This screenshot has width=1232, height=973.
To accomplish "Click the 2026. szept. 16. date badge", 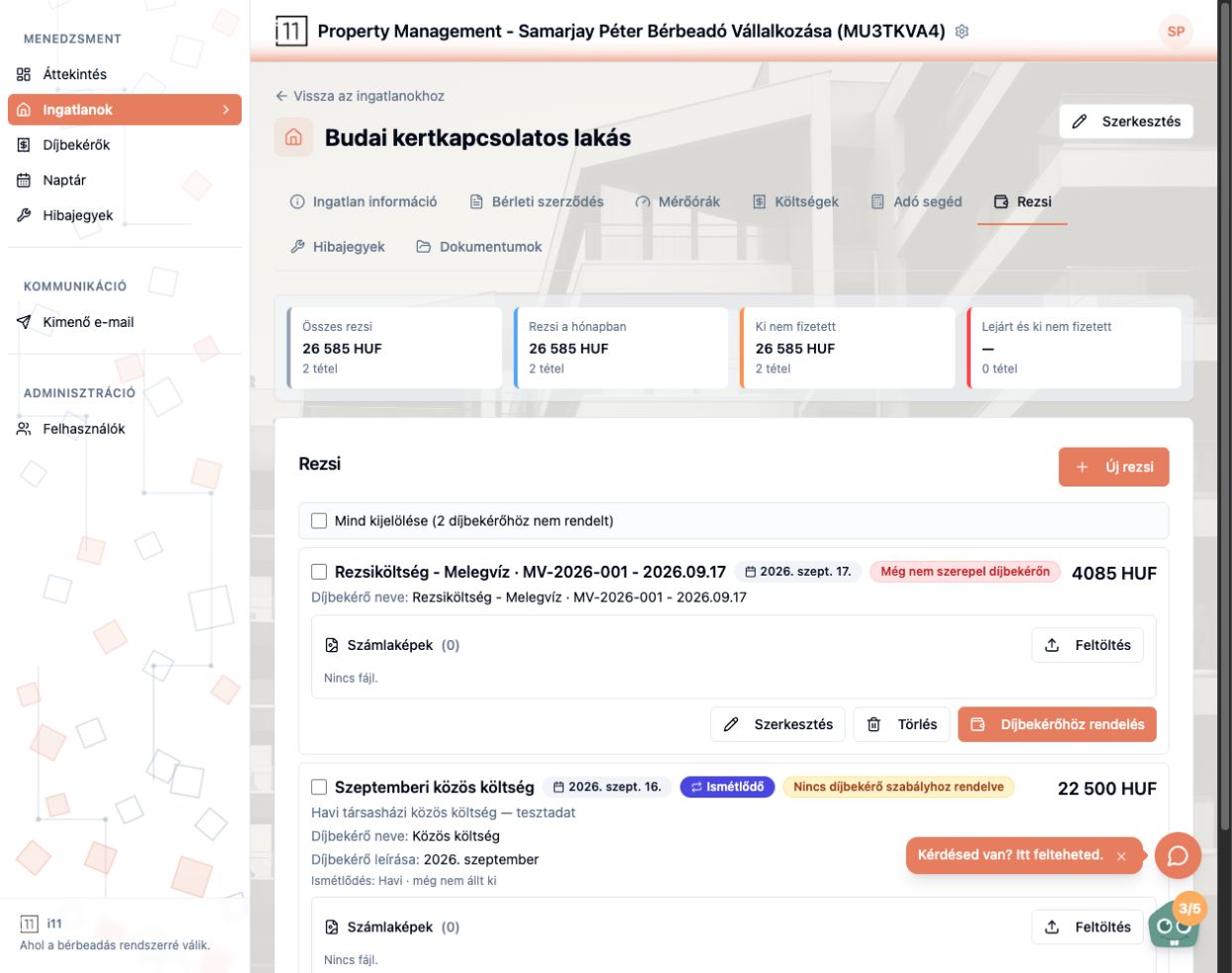I will (x=607, y=787).
